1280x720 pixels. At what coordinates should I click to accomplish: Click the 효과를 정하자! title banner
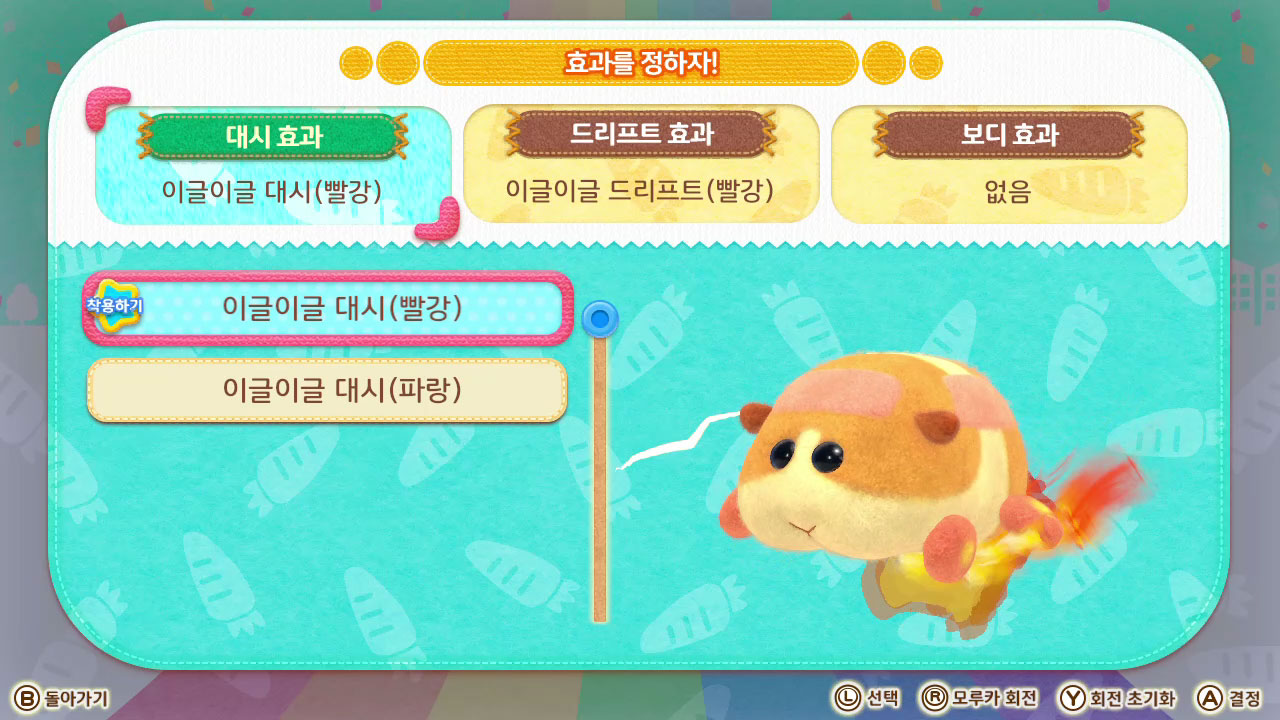[641, 63]
